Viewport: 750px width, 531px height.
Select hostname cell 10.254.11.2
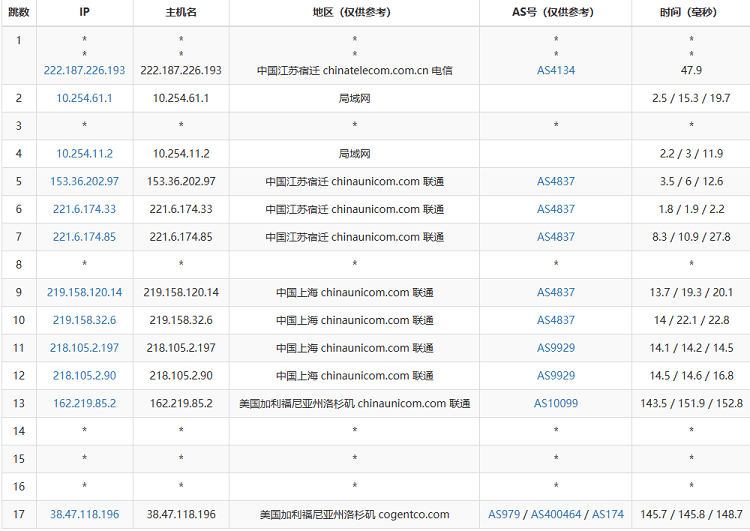pos(181,154)
